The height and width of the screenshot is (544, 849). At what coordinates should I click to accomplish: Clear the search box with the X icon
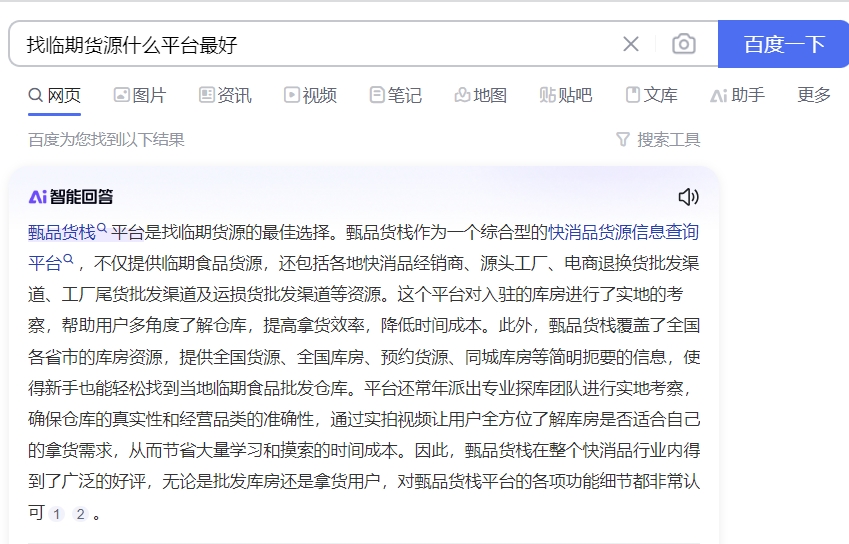pos(631,44)
